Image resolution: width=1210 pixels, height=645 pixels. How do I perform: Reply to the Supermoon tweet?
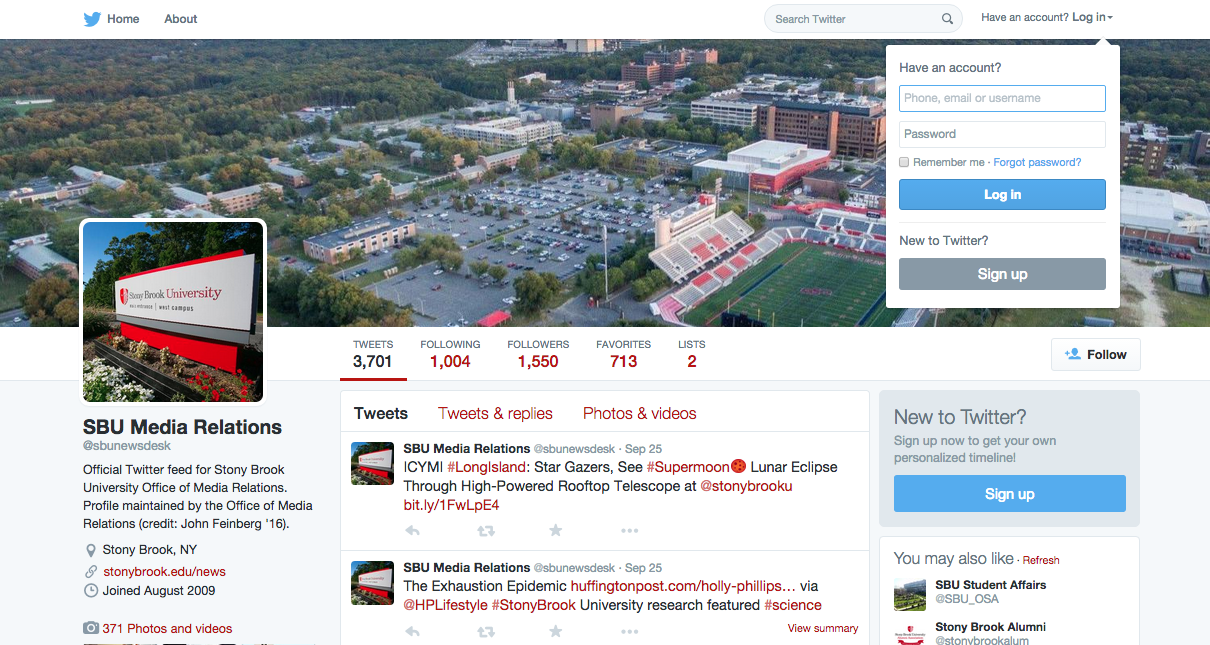click(x=412, y=531)
